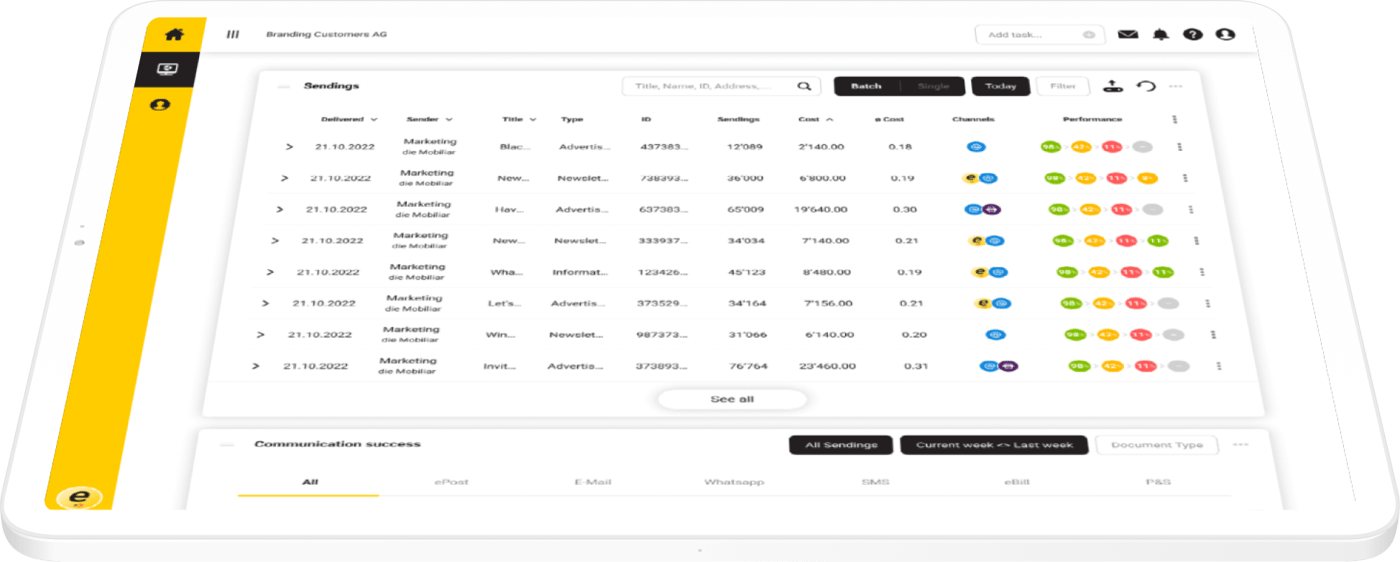Switch to the eBill tab
The height and width of the screenshot is (562, 1400).
pos(1016,482)
